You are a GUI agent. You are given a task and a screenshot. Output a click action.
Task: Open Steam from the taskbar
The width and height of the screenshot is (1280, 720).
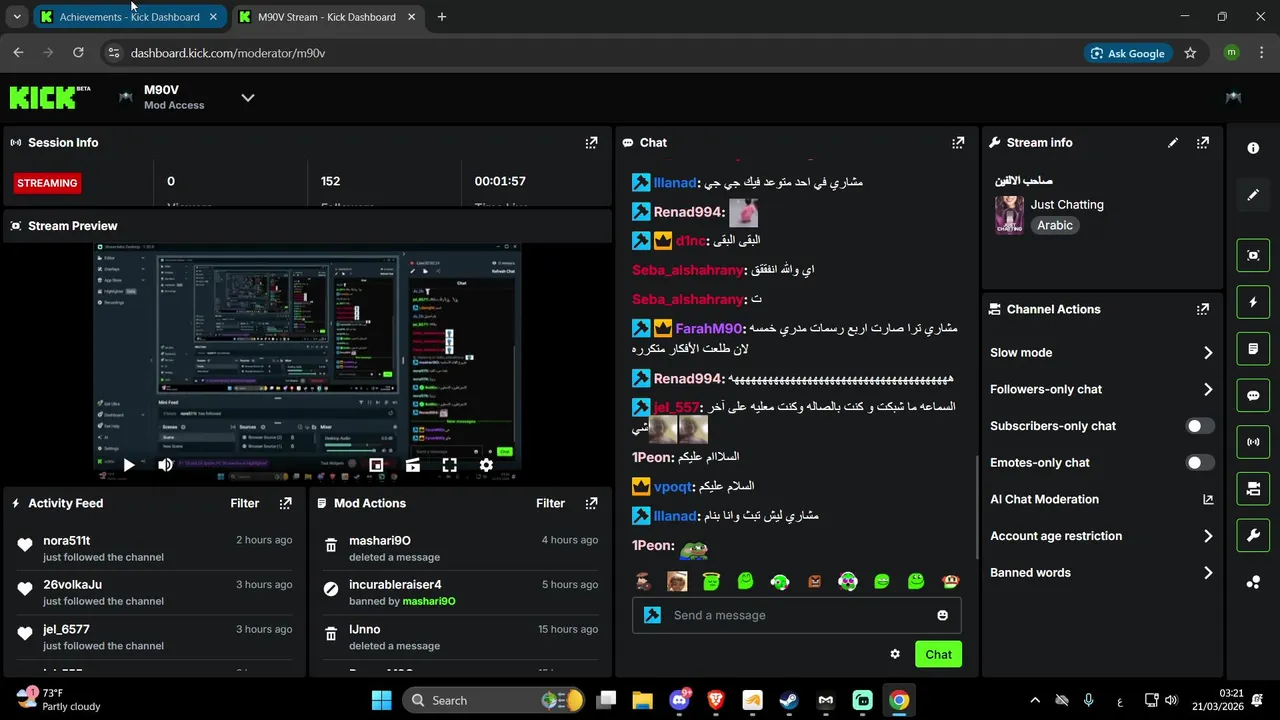pos(789,700)
